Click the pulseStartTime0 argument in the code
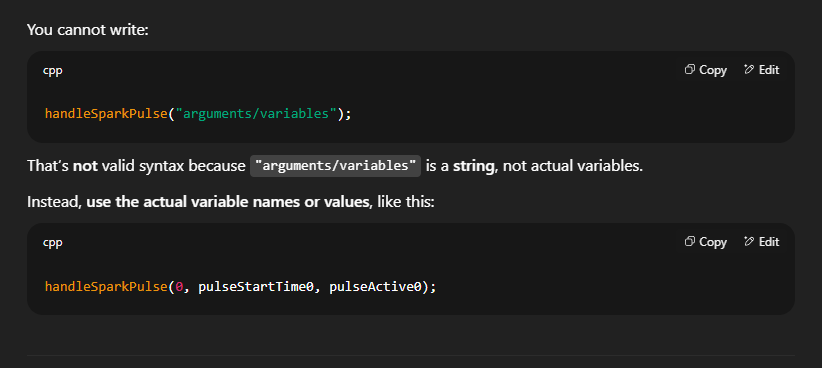The width and height of the screenshot is (822, 368). 255,287
